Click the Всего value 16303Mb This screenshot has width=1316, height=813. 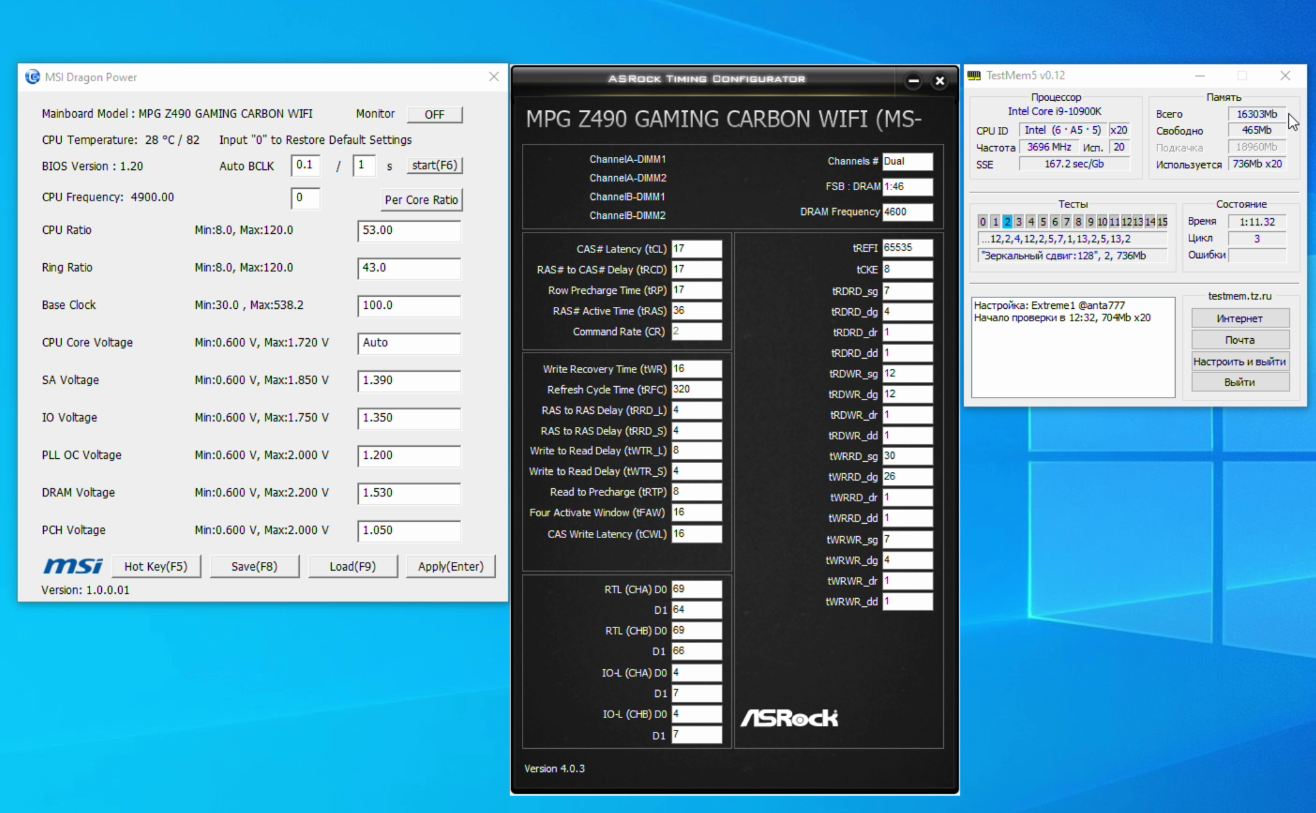[1257, 114]
